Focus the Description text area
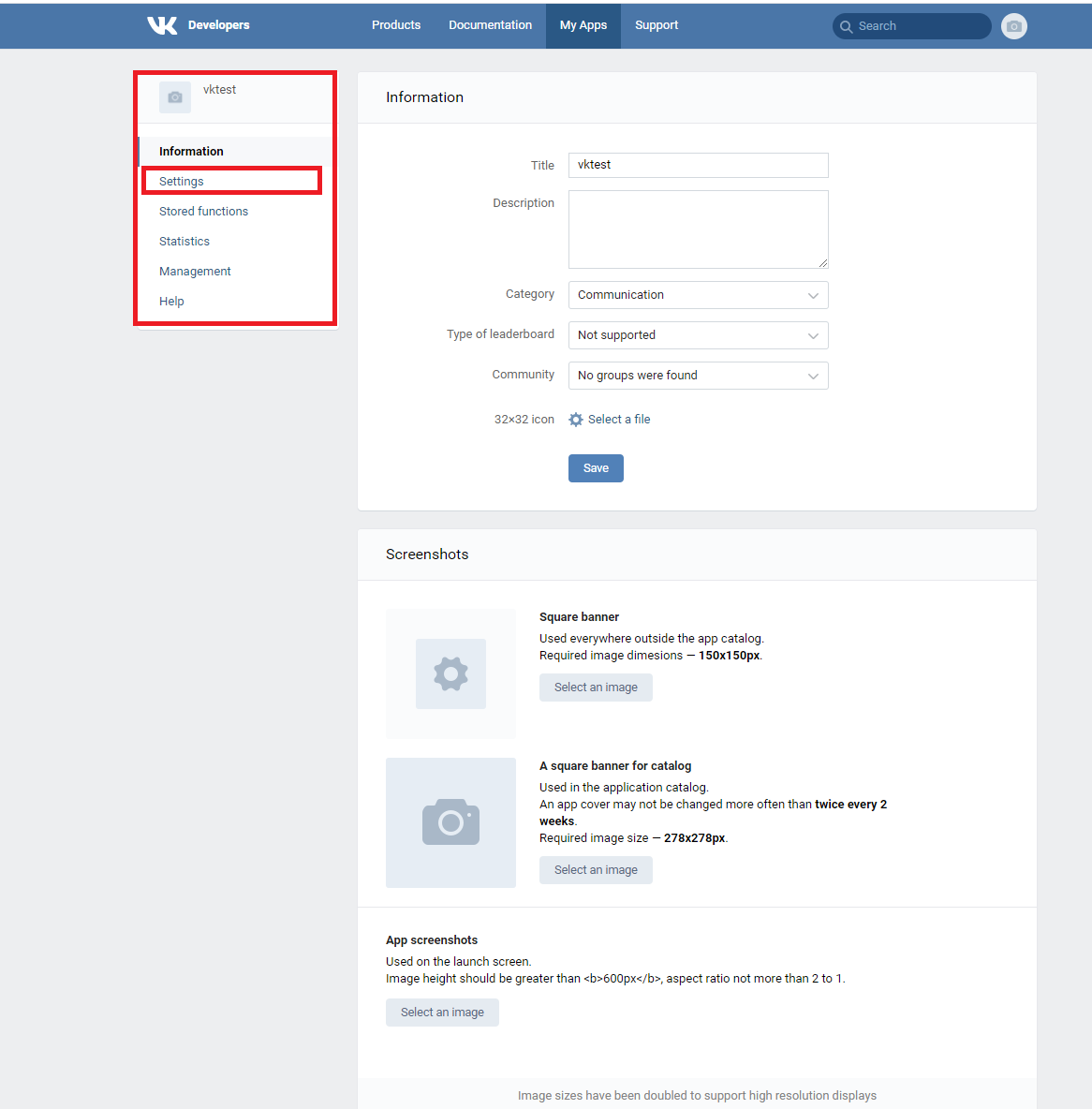Image resolution: width=1092 pixels, height=1109 pixels. [698, 229]
